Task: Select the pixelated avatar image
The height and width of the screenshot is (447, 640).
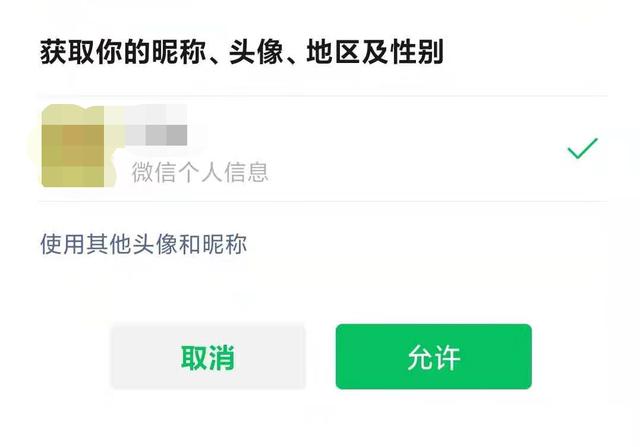Action: [x=72, y=149]
